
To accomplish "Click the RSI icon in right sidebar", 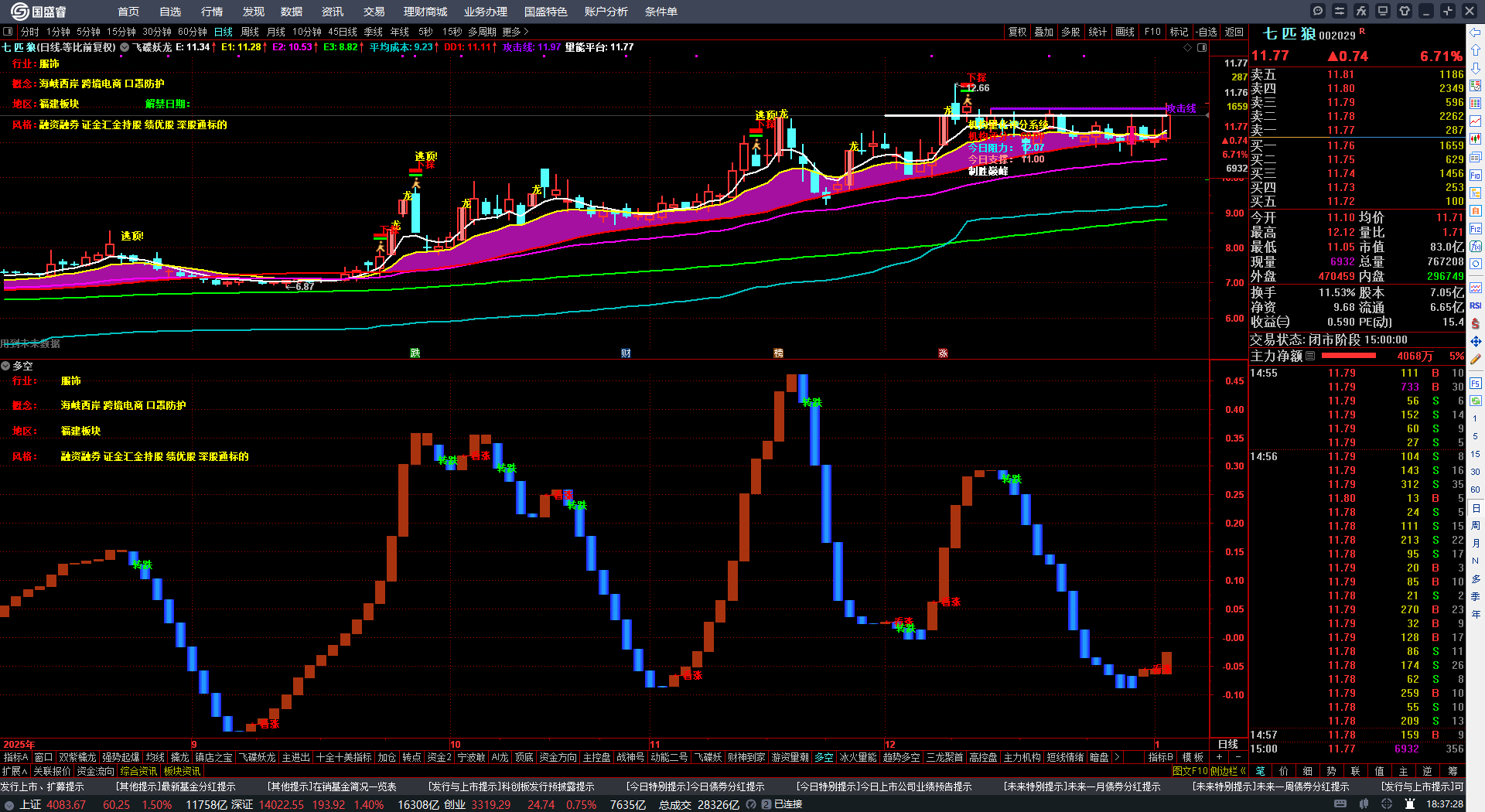I will (1476, 305).
